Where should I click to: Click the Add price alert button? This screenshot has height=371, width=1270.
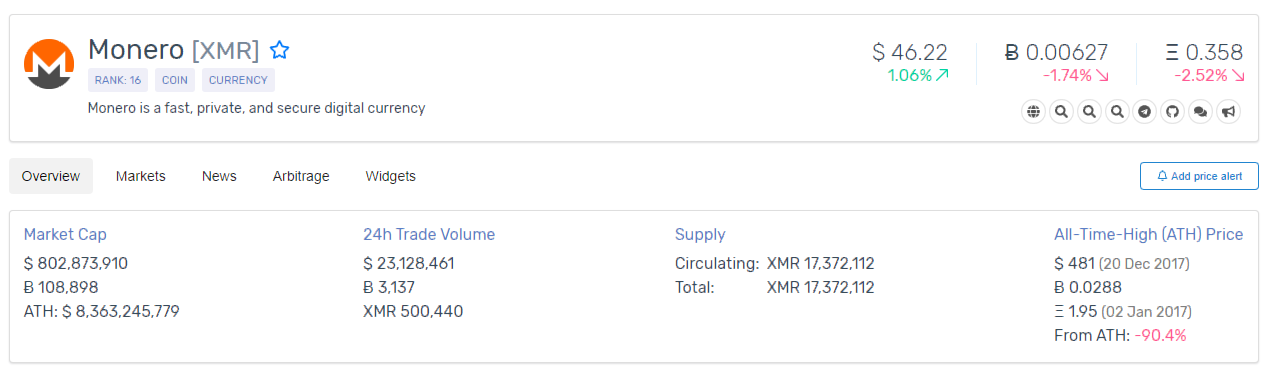(1199, 176)
